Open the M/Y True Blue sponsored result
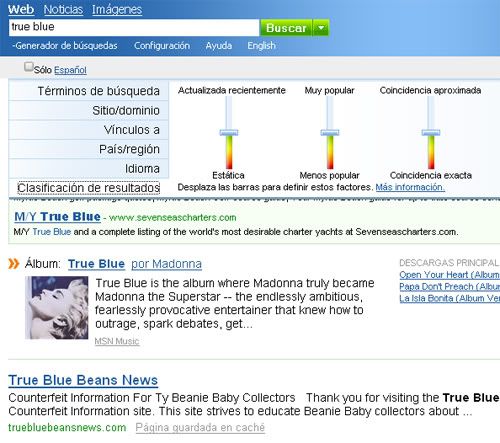 pos(57,217)
